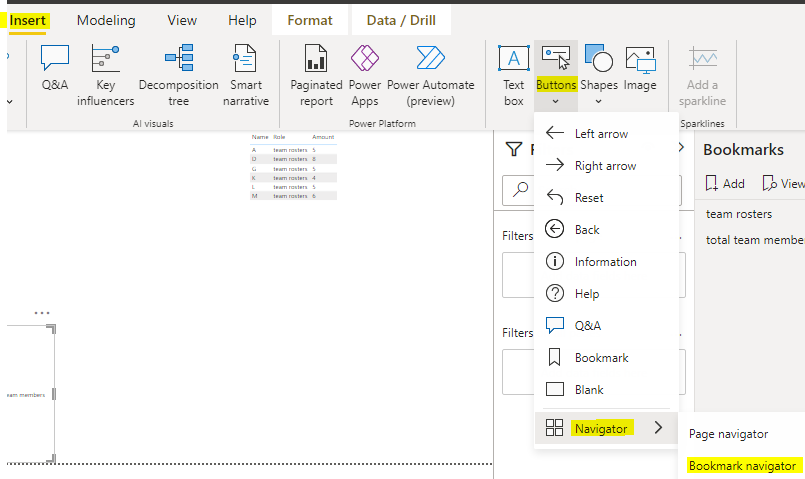Insert a Power Apps visual
This screenshot has width=805, height=479.
[365, 75]
